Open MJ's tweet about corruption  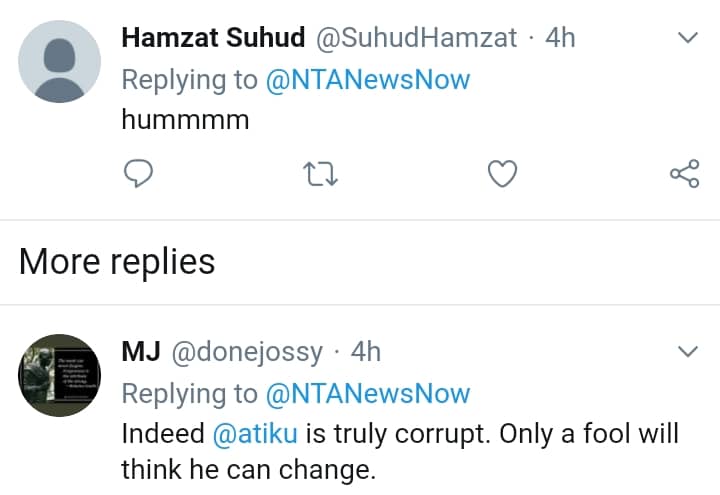(x=400, y=451)
